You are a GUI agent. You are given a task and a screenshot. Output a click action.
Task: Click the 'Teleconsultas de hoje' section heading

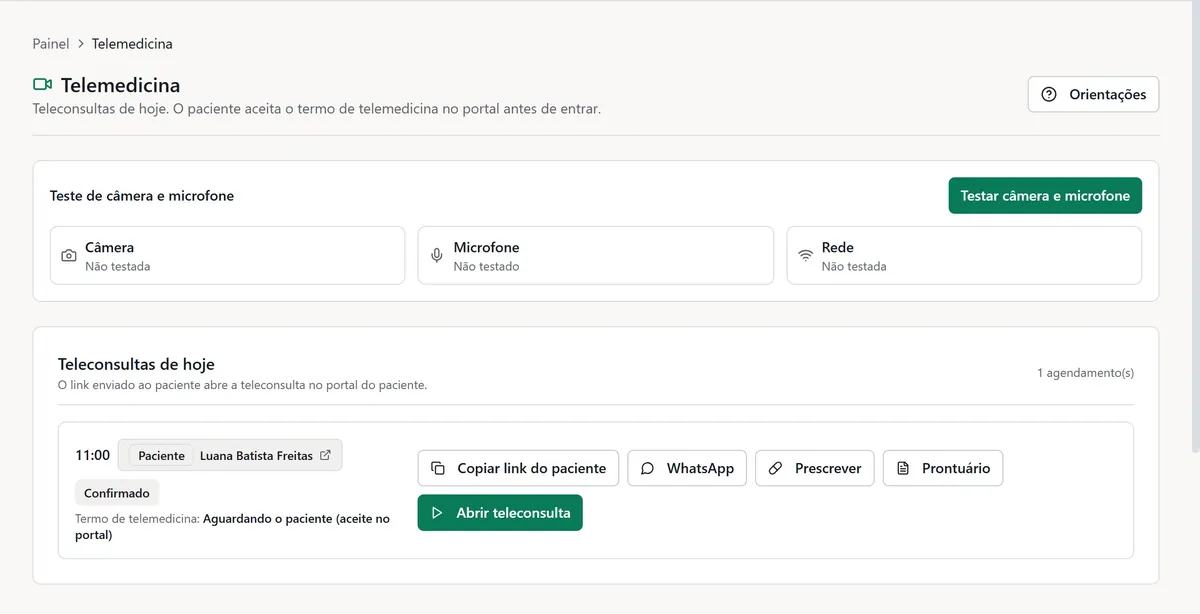click(x=136, y=364)
